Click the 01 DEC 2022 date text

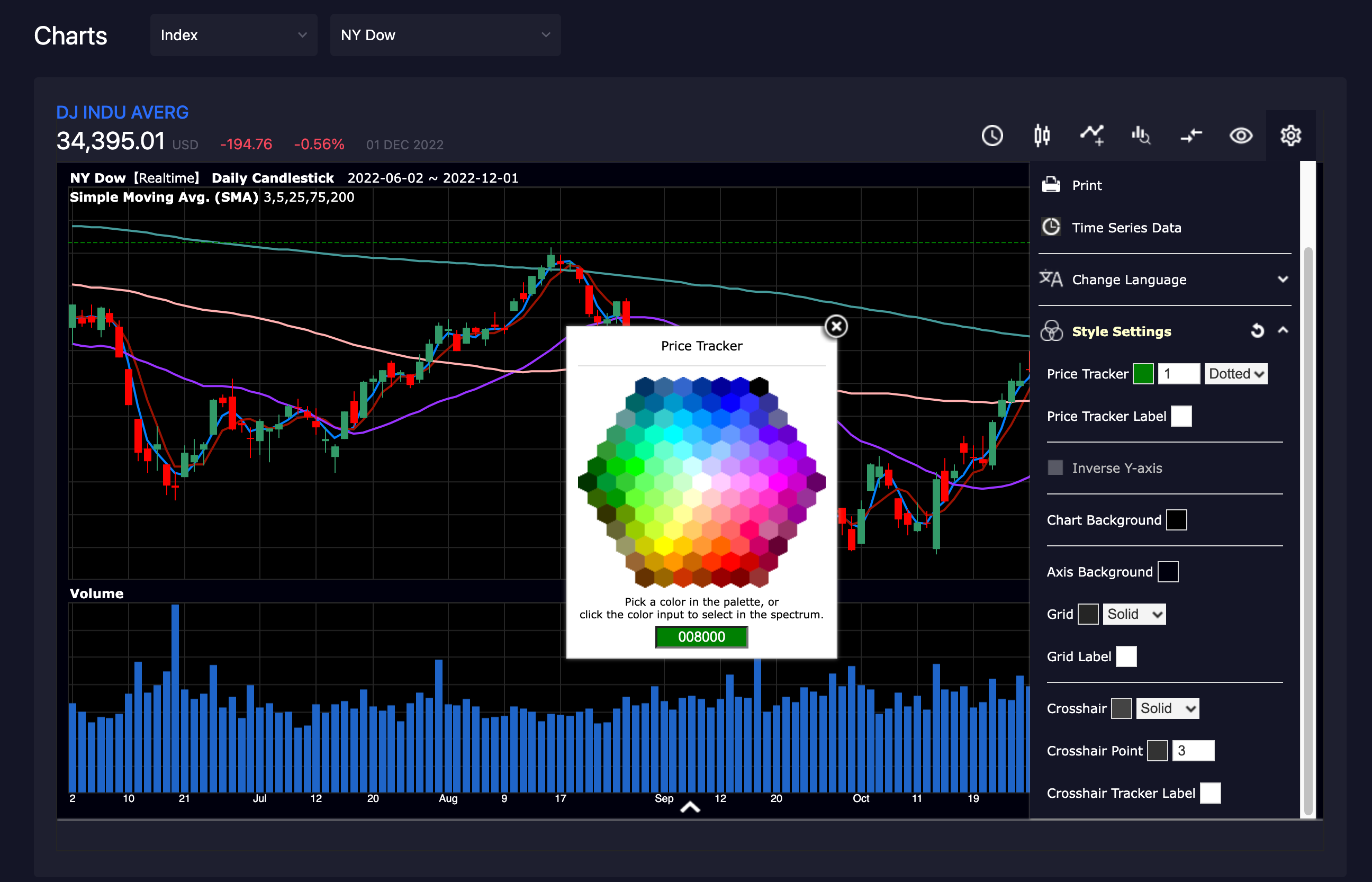(405, 145)
